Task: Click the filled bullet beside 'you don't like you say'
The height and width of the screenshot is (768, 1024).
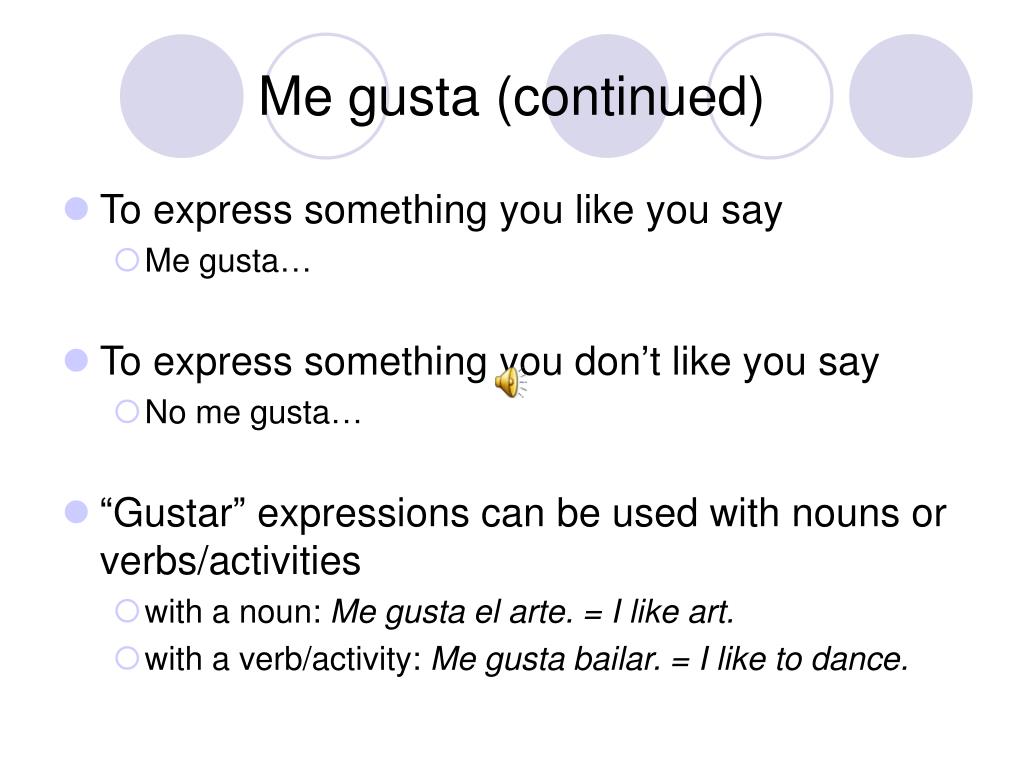Action: [x=76, y=360]
